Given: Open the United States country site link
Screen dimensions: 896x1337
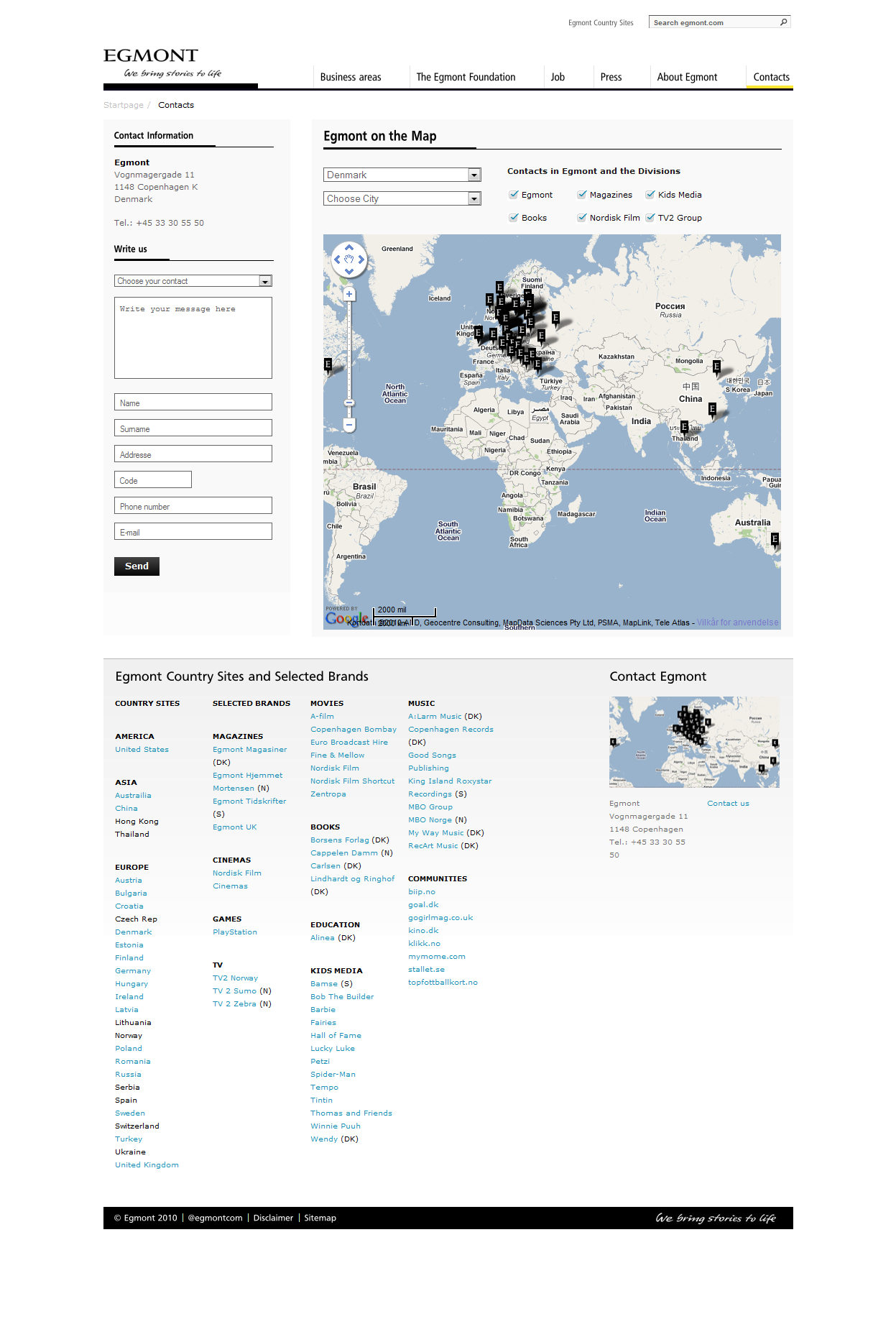Looking at the screenshot, I should 142,750.
